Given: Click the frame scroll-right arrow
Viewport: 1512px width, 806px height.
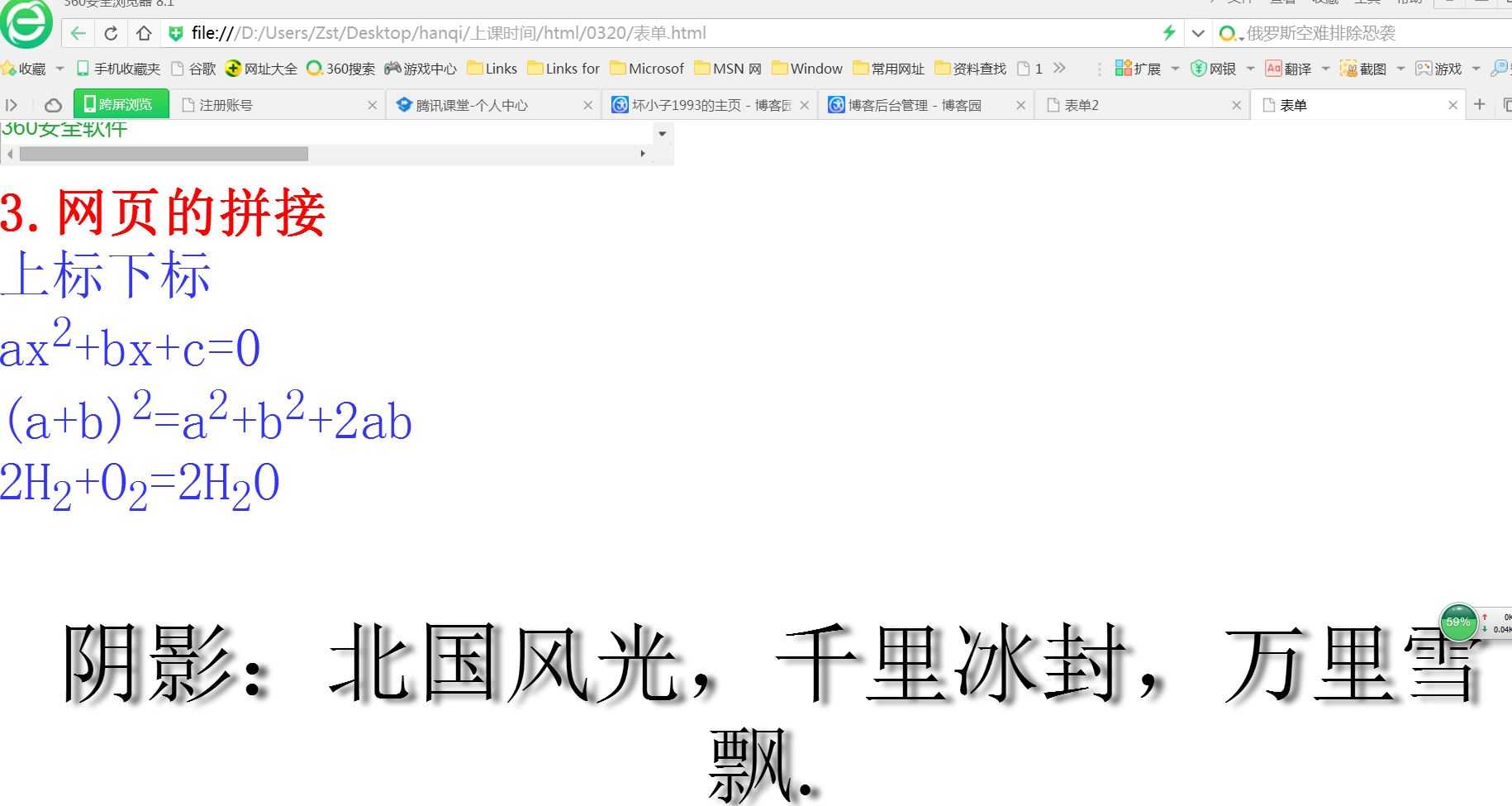Looking at the screenshot, I should pos(643,154).
